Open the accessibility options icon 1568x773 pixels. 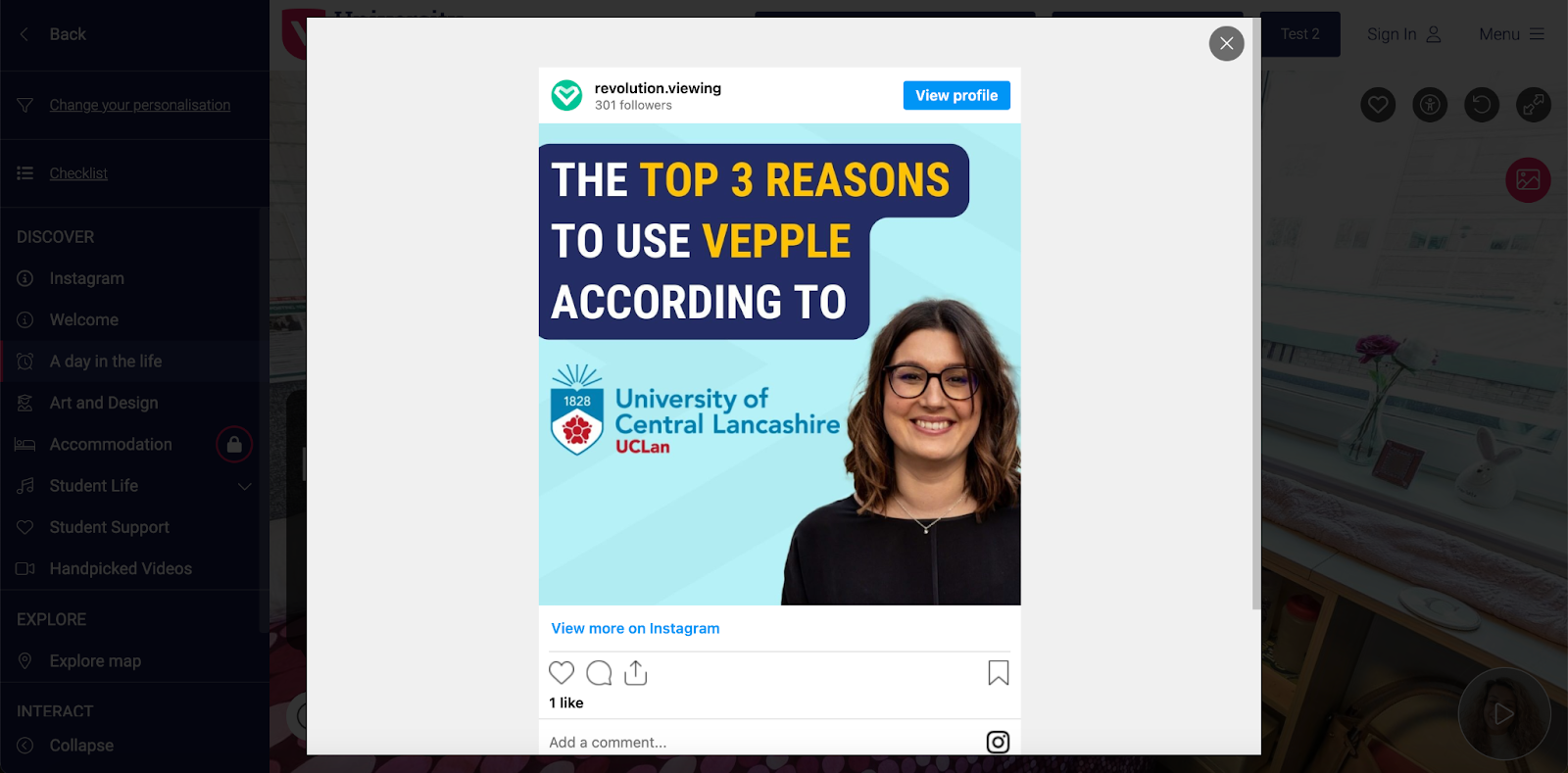[x=1430, y=104]
